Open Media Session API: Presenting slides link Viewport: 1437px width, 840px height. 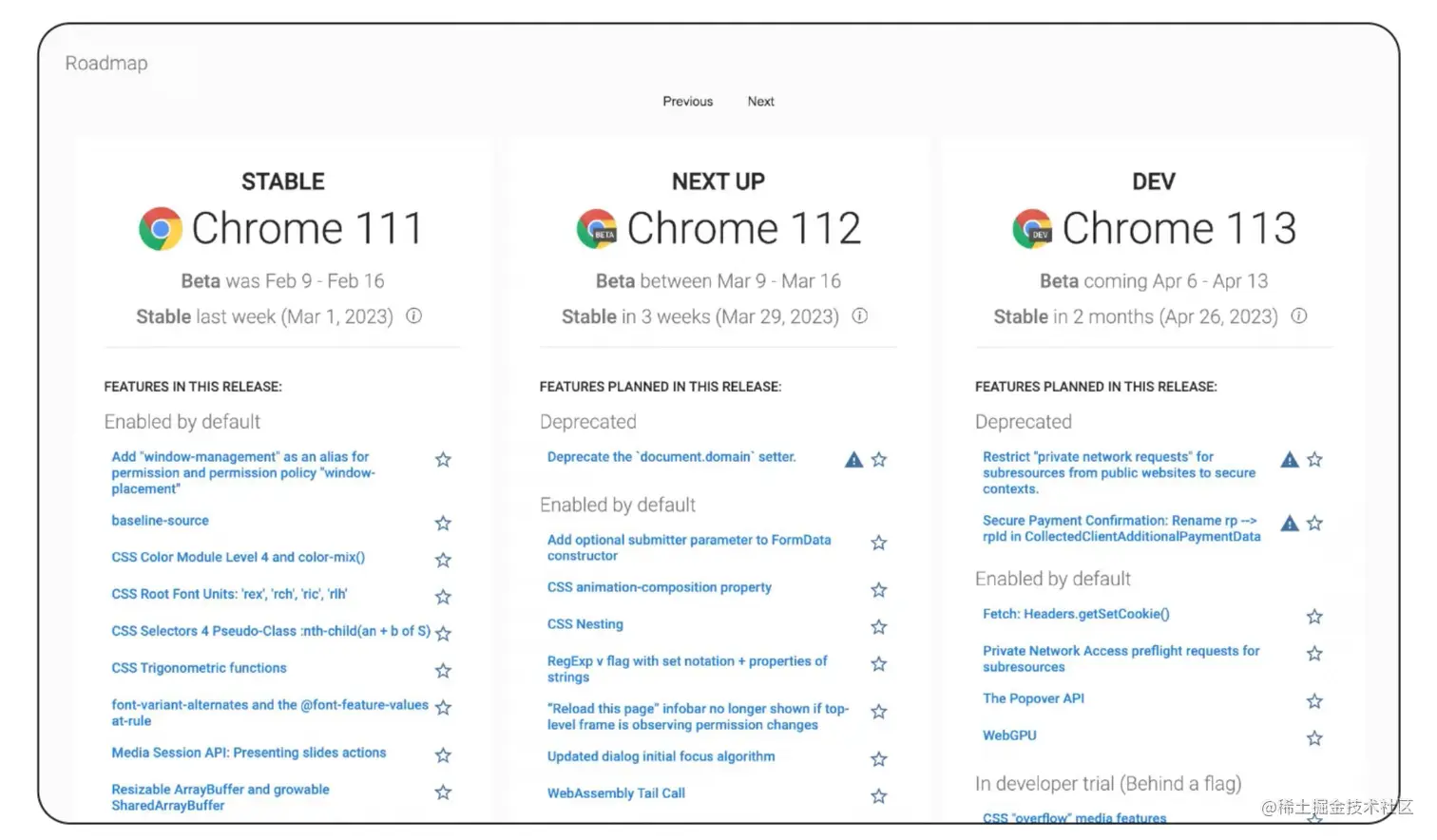click(248, 753)
